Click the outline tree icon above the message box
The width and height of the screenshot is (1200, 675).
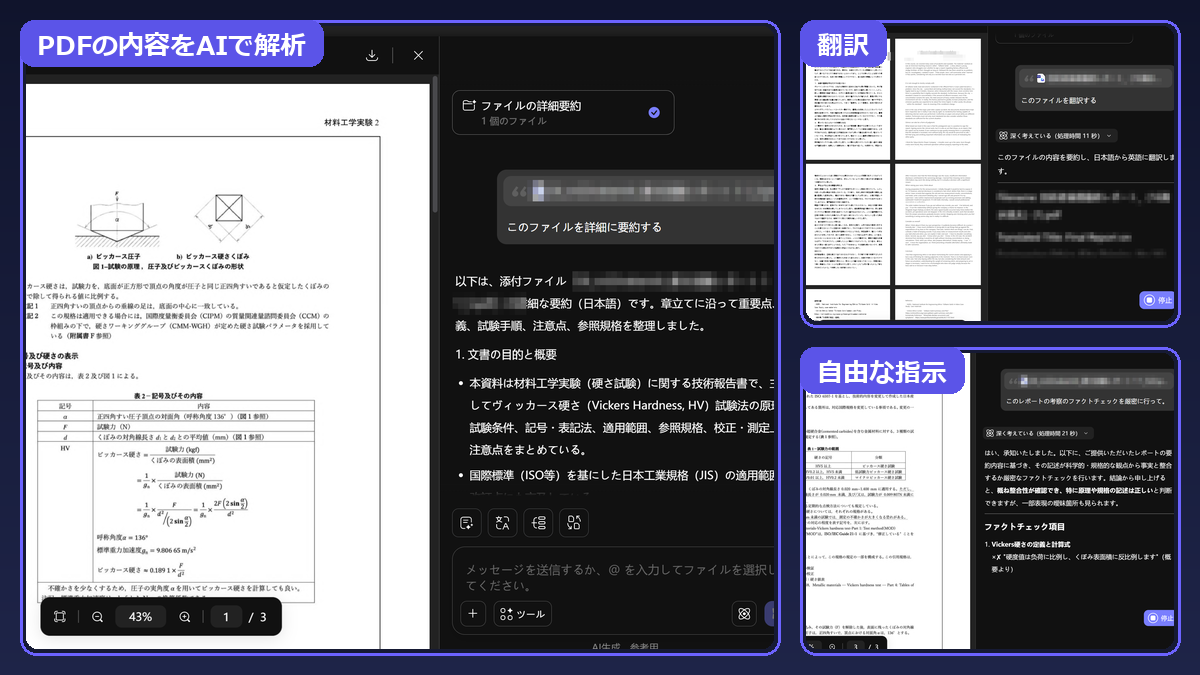click(538, 522)
